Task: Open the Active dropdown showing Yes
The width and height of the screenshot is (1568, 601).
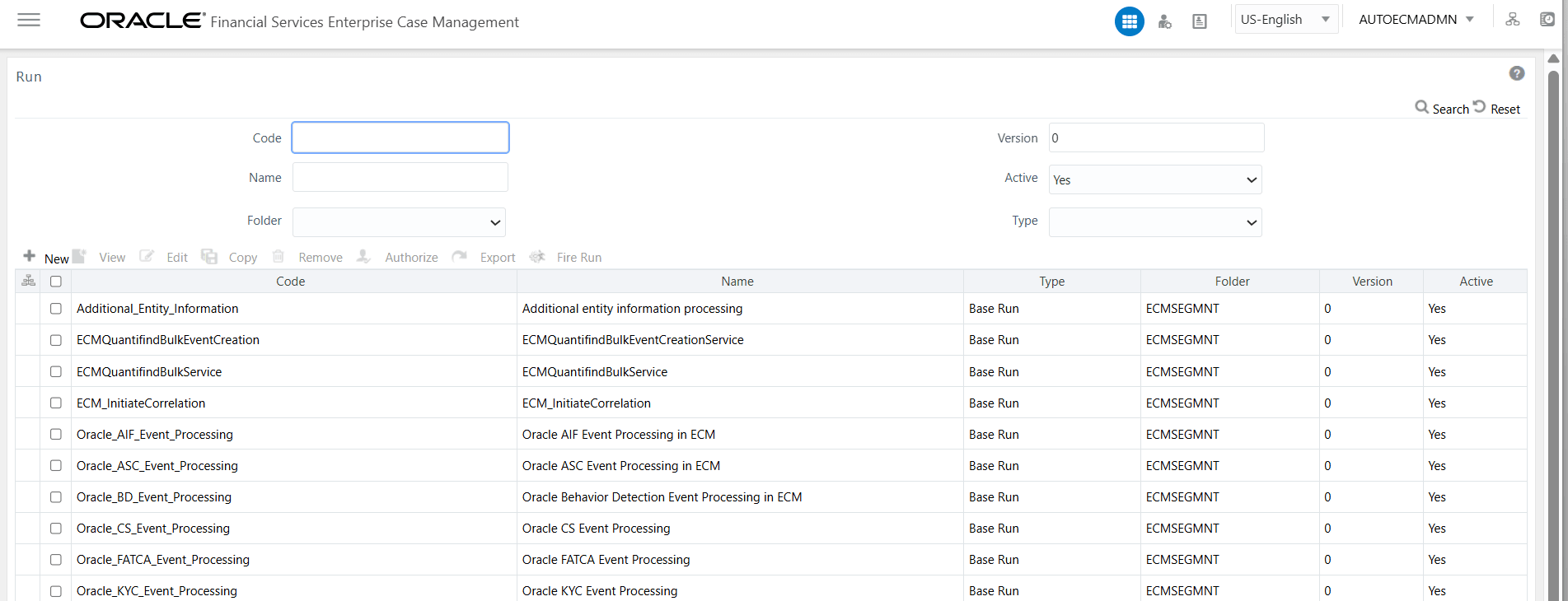Action: point(1155,179)
